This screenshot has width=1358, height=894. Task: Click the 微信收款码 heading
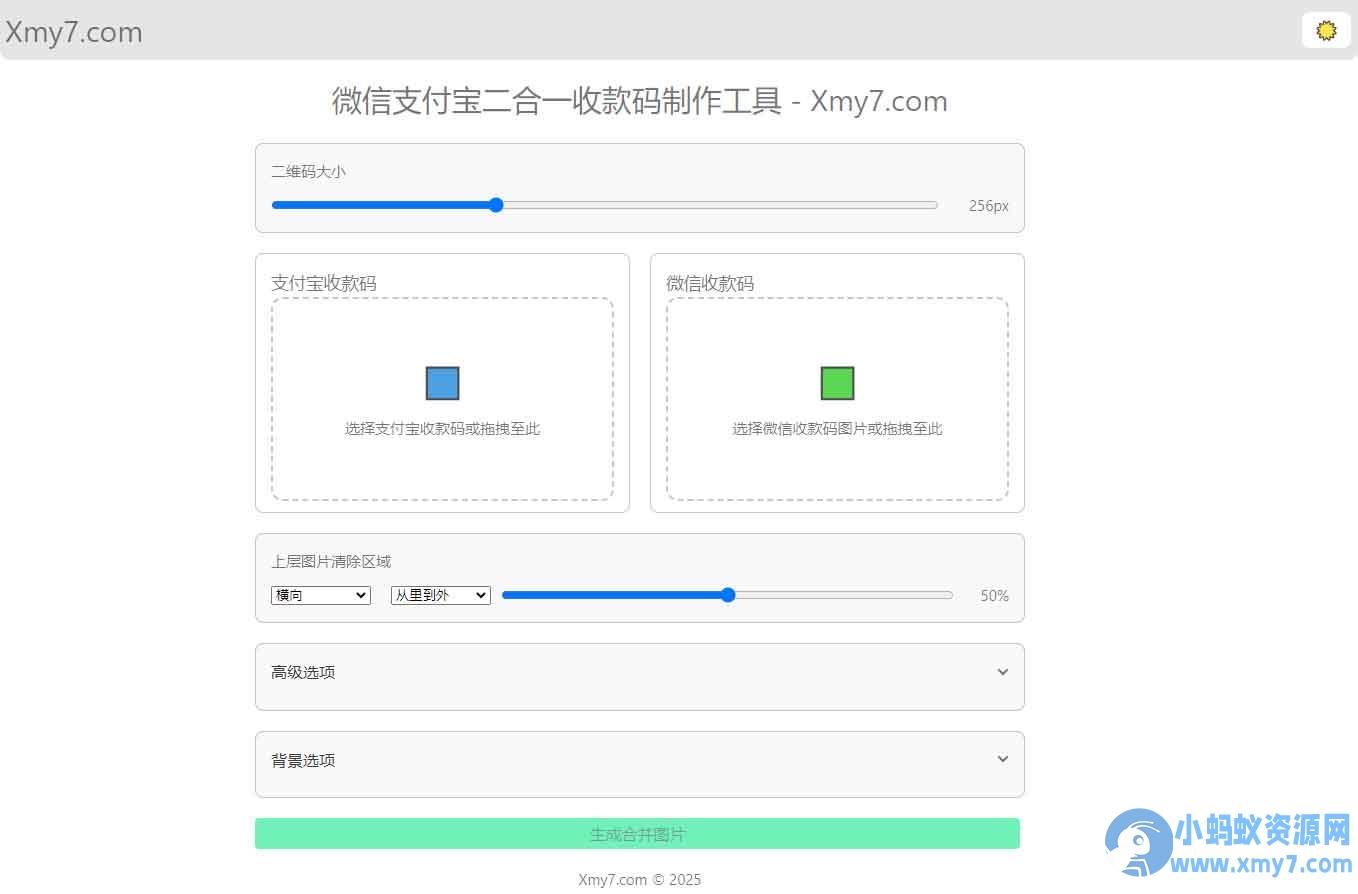pyautogui.click(x=710, y=283)
